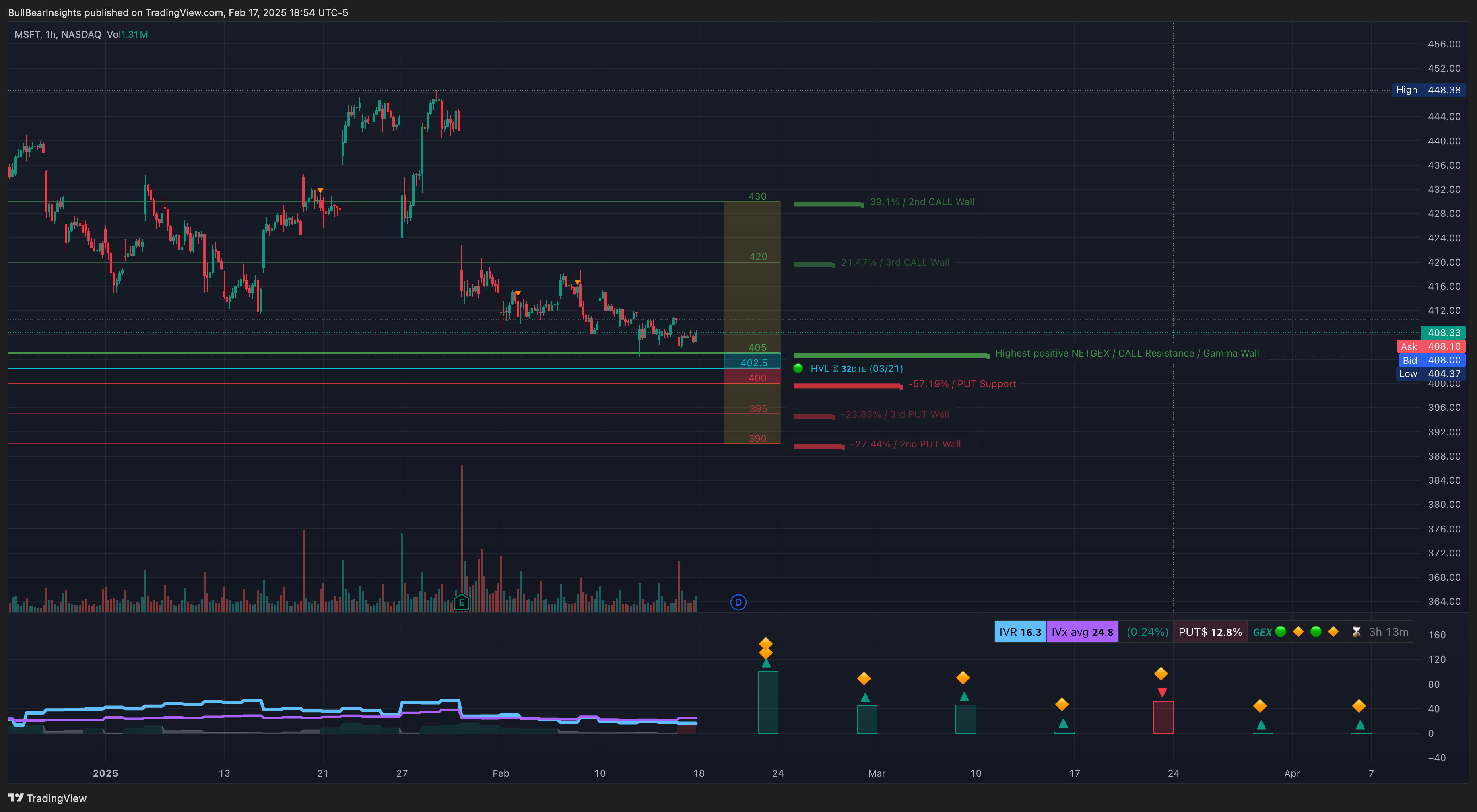Click the '-23.83% / 3rd PUT Wall' label
This screenshot has width=1477, height=812.
(x=895, y=414)
